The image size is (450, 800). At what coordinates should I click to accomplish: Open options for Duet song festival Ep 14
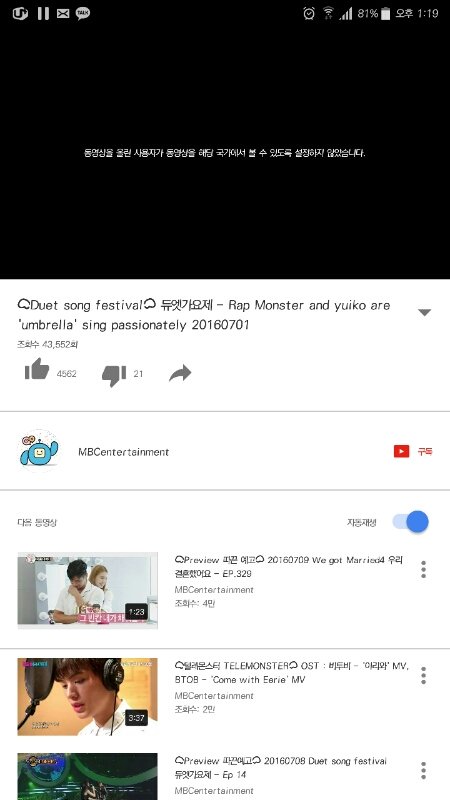[423, 770]
